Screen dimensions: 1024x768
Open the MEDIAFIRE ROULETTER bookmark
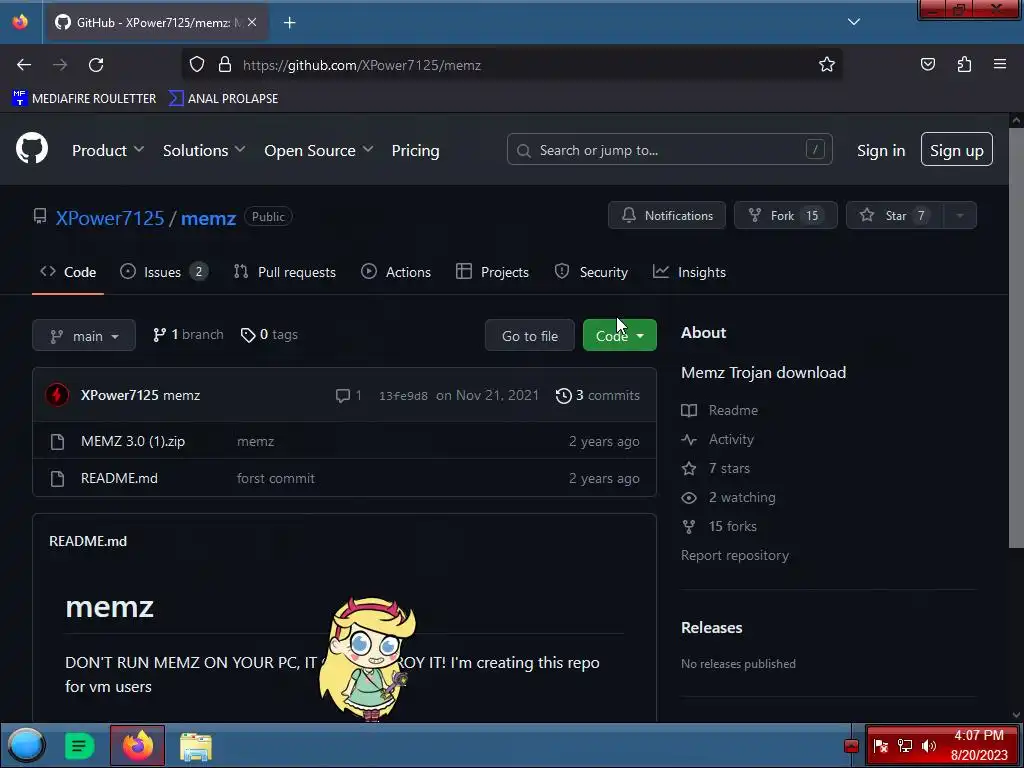(84, 99)
